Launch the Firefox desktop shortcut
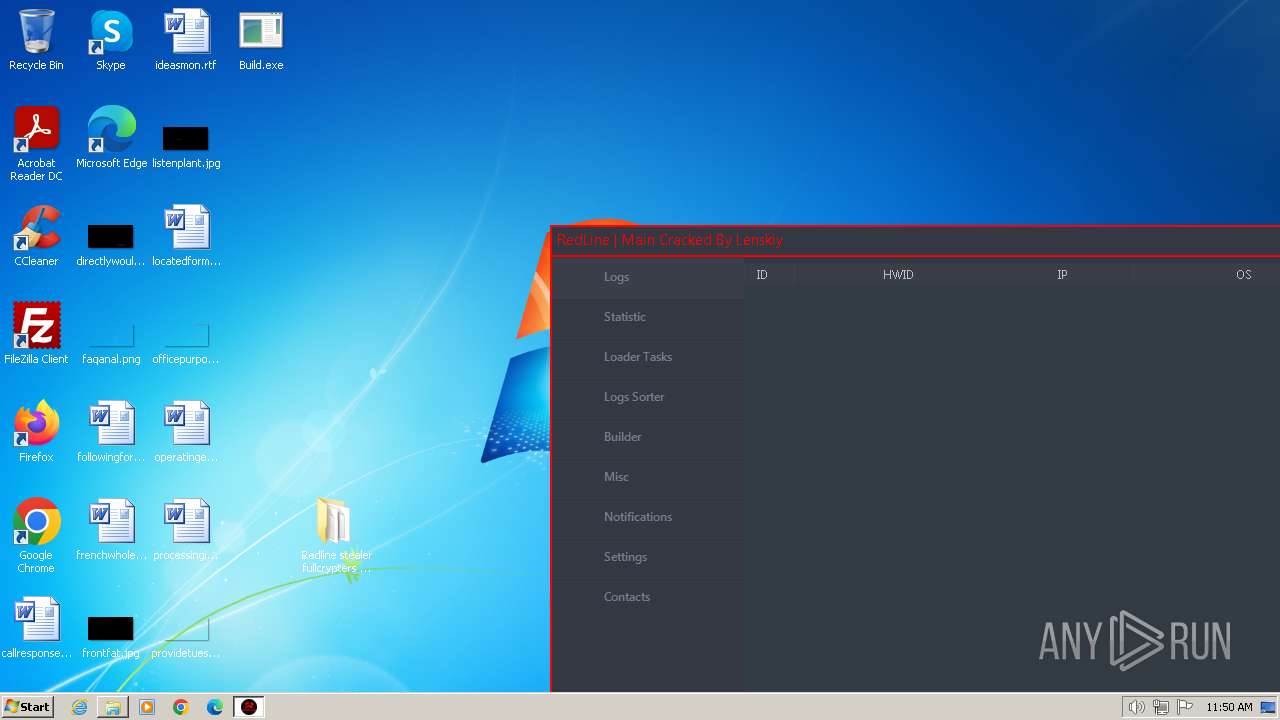This screenshot has width=1280, height=720. [36, 432]
